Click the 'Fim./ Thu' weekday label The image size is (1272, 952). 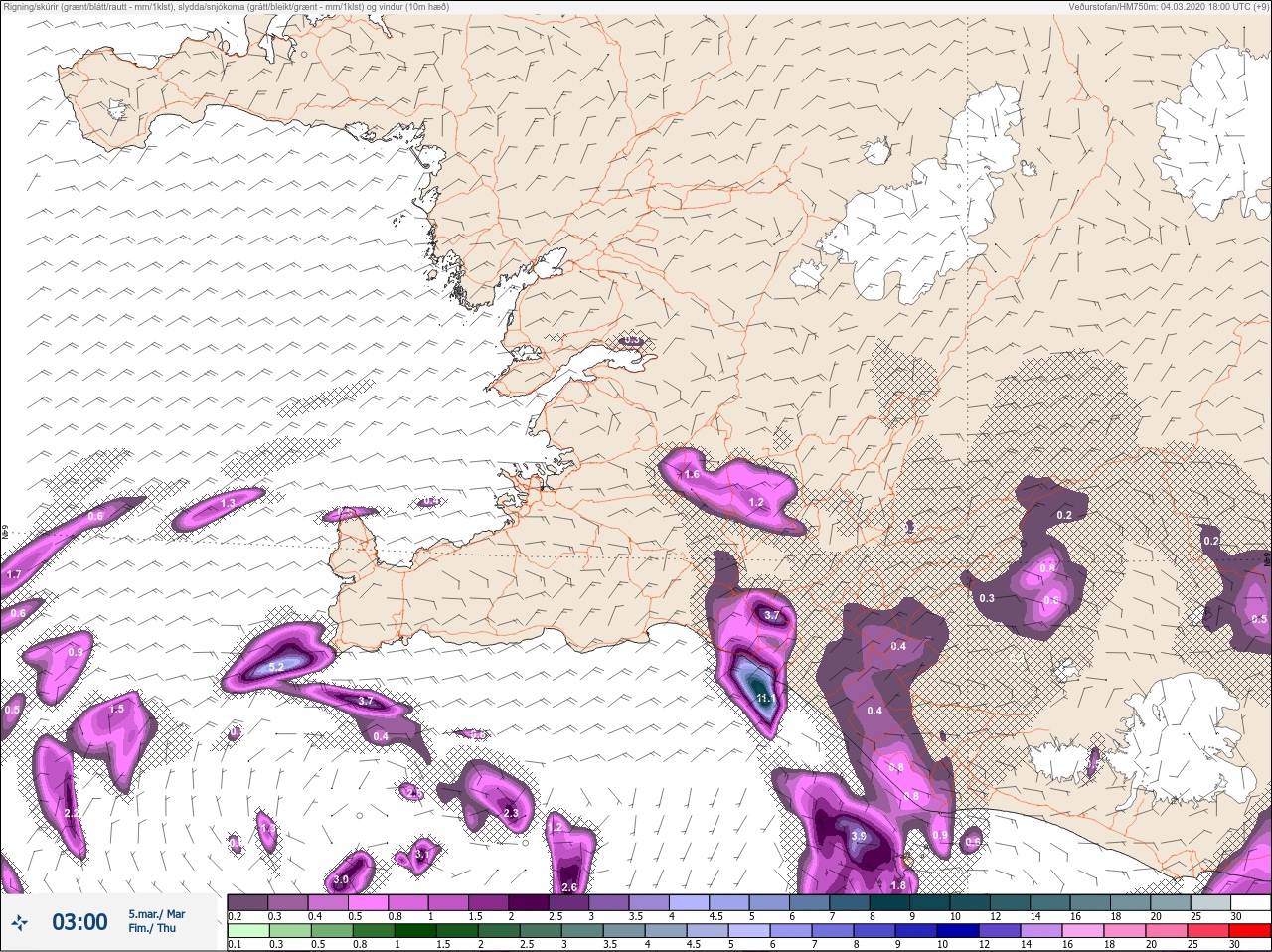coord(152,928)
